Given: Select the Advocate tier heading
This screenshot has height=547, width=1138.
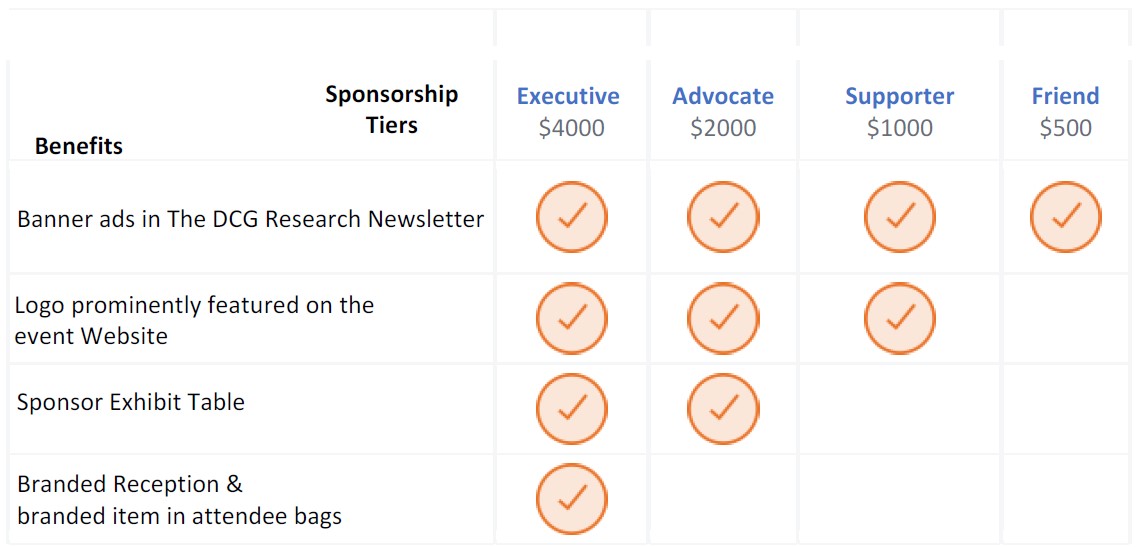Looking at the screenshot, I should (x=723, y=96).
